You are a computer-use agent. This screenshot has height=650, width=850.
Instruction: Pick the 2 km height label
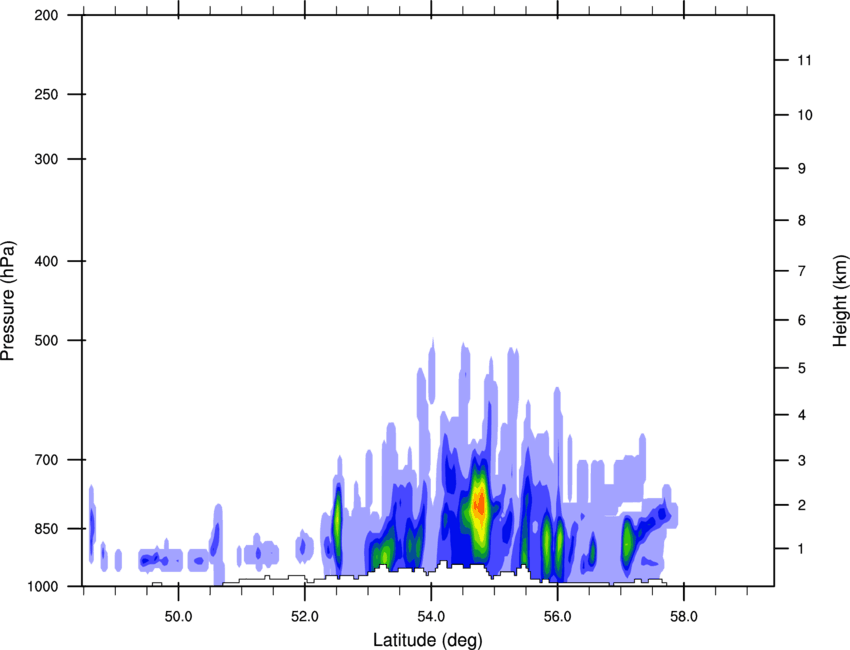[x=802, y=505]
